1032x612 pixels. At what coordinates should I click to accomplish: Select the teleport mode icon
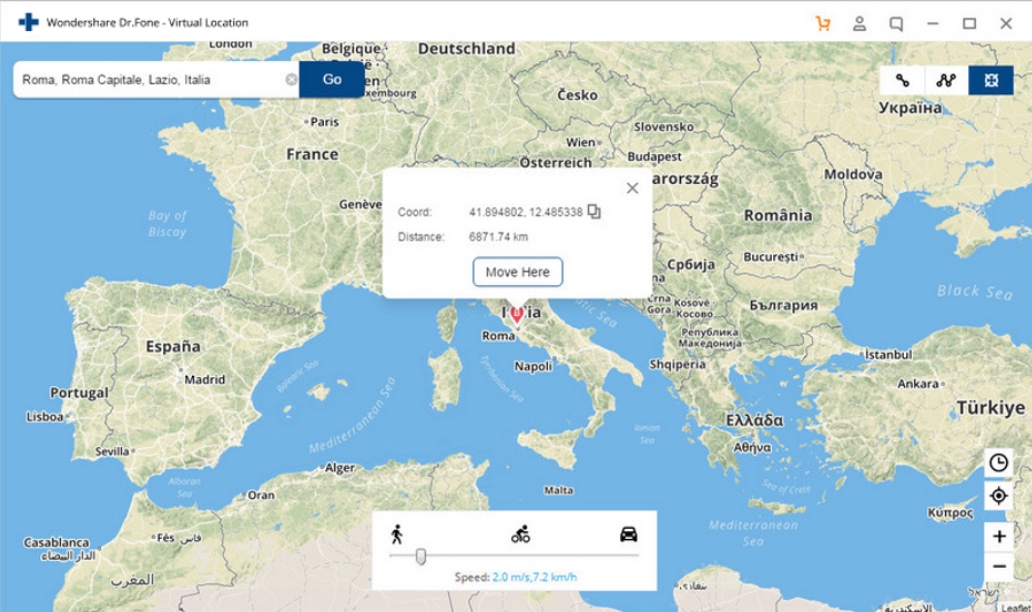[991, 80]
